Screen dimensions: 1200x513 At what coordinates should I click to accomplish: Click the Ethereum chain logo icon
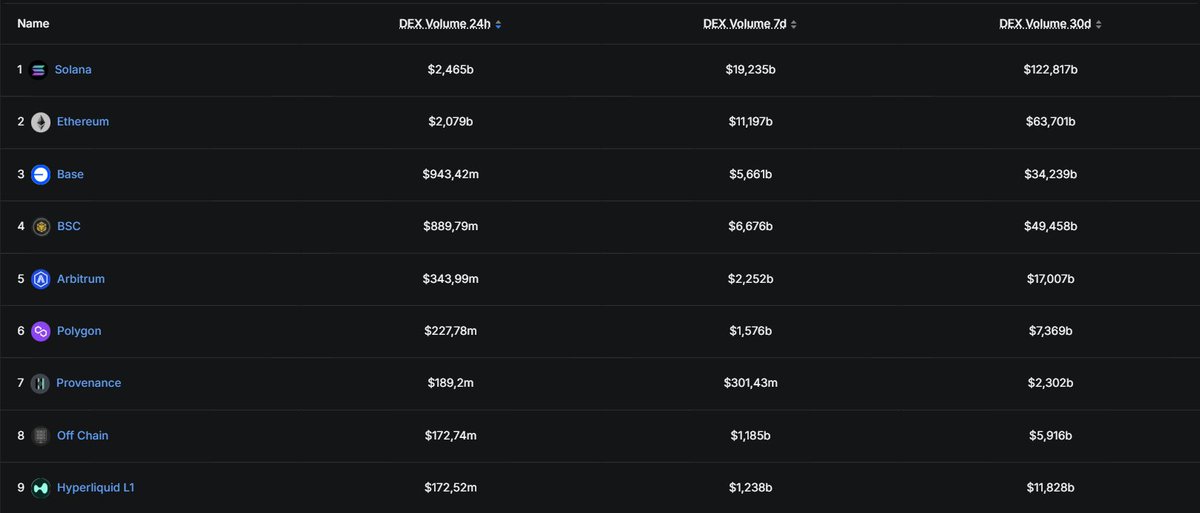[40, 122]
